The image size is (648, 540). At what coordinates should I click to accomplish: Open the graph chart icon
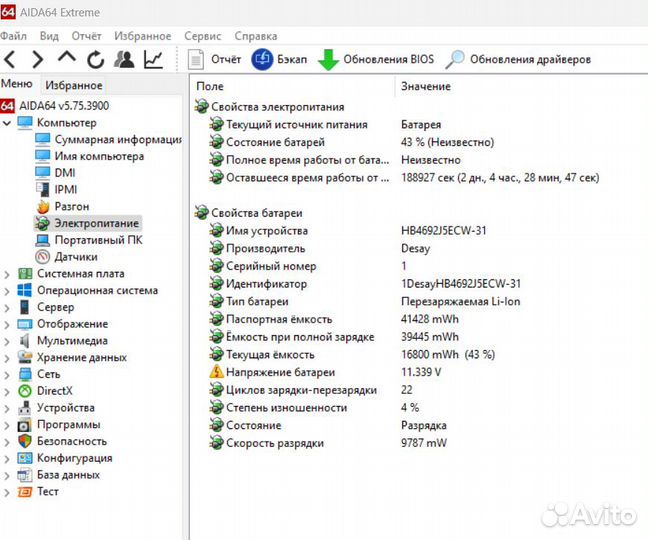tap(153, 59)
